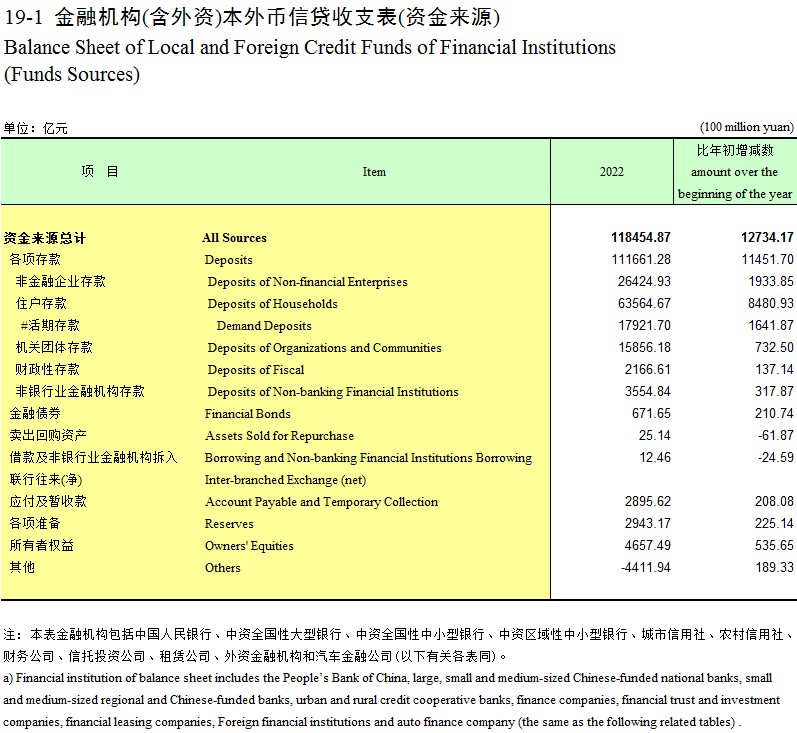
Task: Select the 各项存款 Chinese label
Action: (x=35, y=260)
